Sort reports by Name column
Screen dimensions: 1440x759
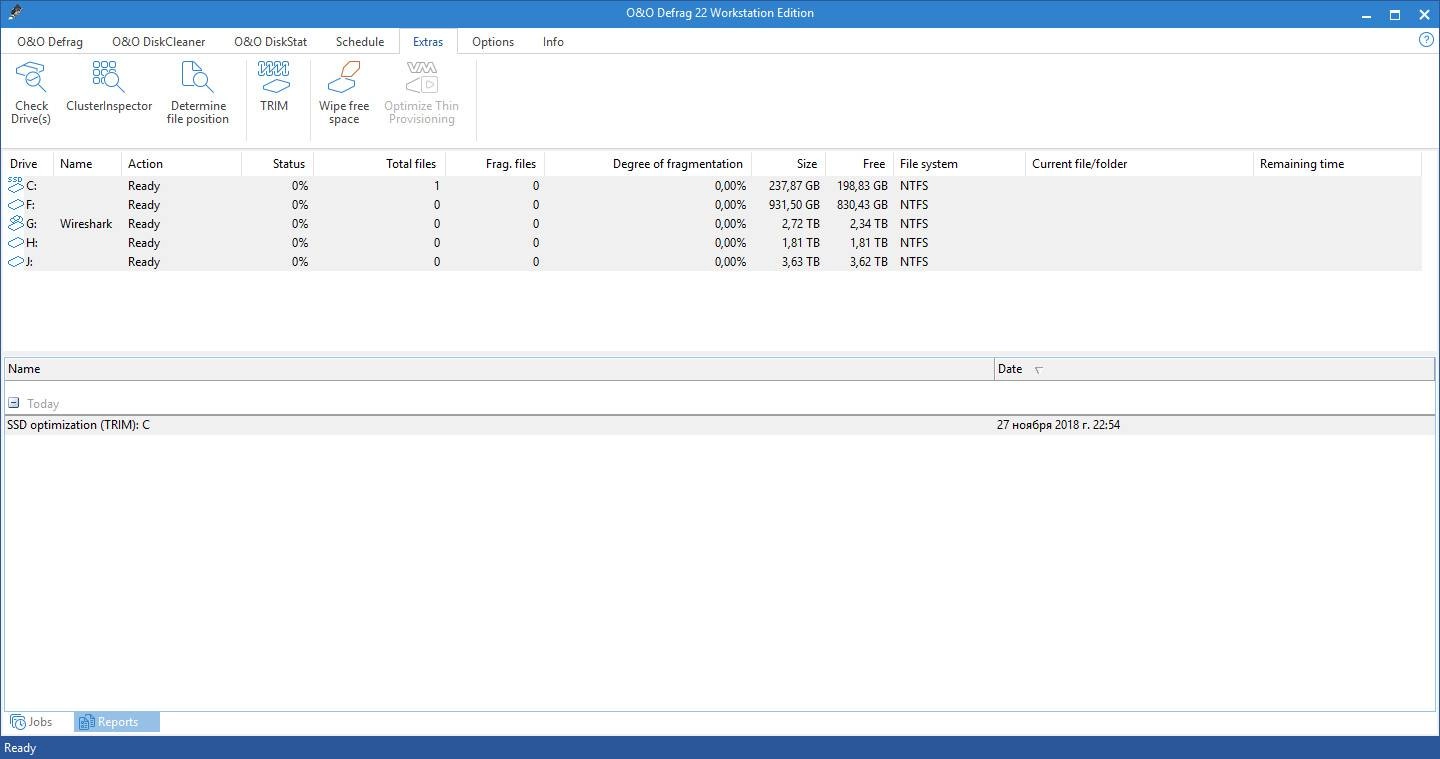click(499, 369)
